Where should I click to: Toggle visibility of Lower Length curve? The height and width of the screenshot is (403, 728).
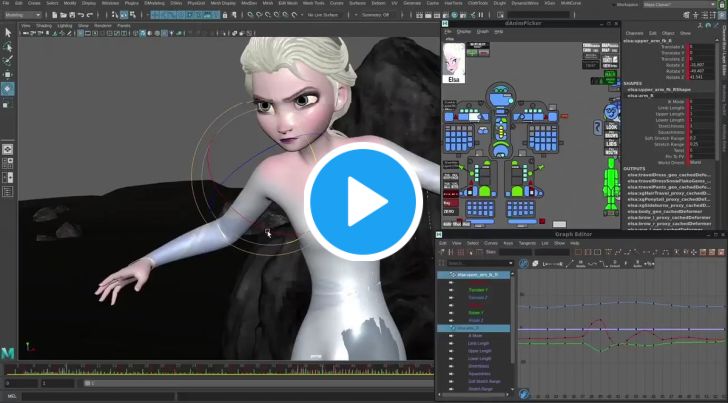click(x=451, y=358)
